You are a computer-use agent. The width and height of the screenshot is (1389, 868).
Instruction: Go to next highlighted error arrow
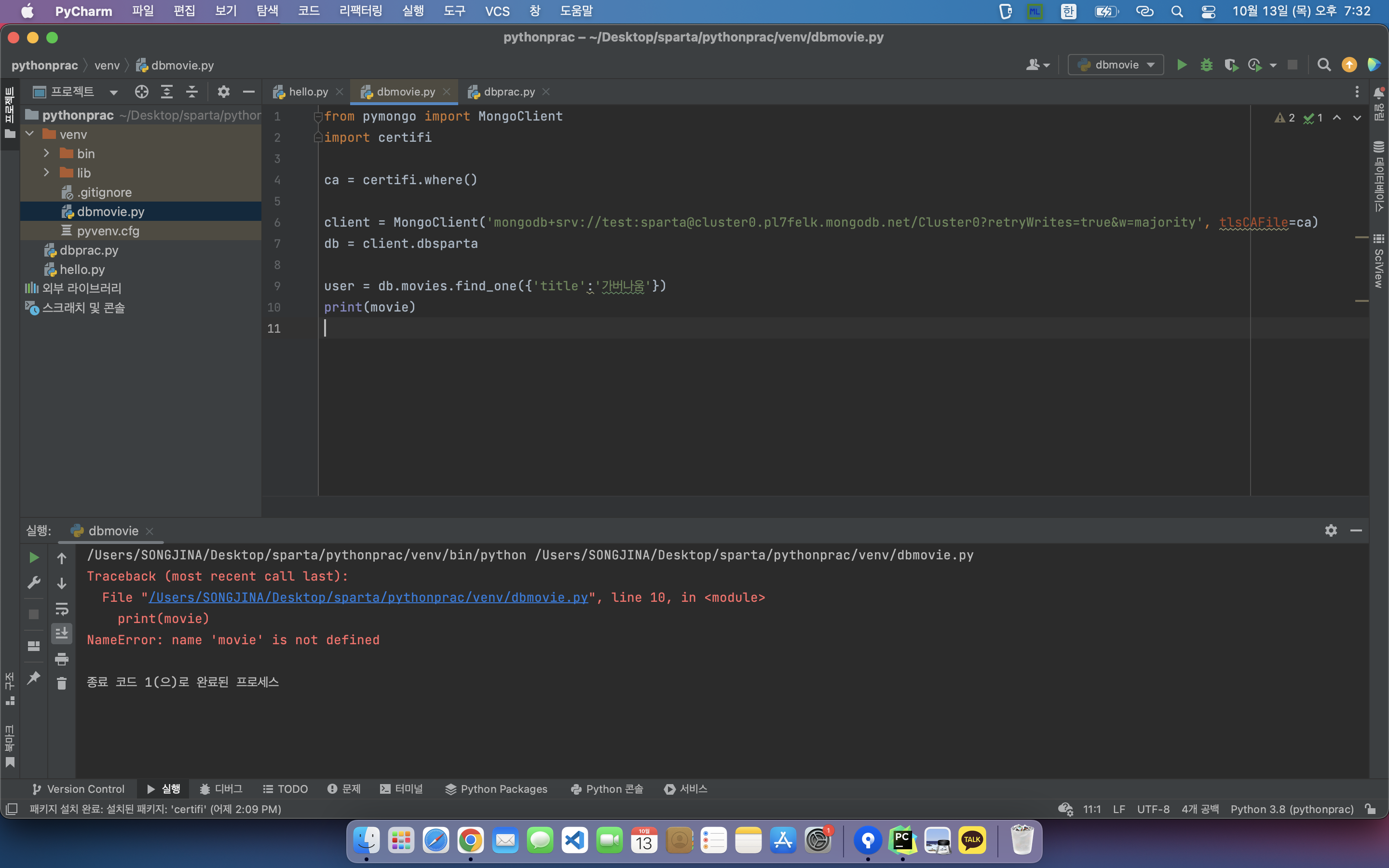[x=1357, y=118]
